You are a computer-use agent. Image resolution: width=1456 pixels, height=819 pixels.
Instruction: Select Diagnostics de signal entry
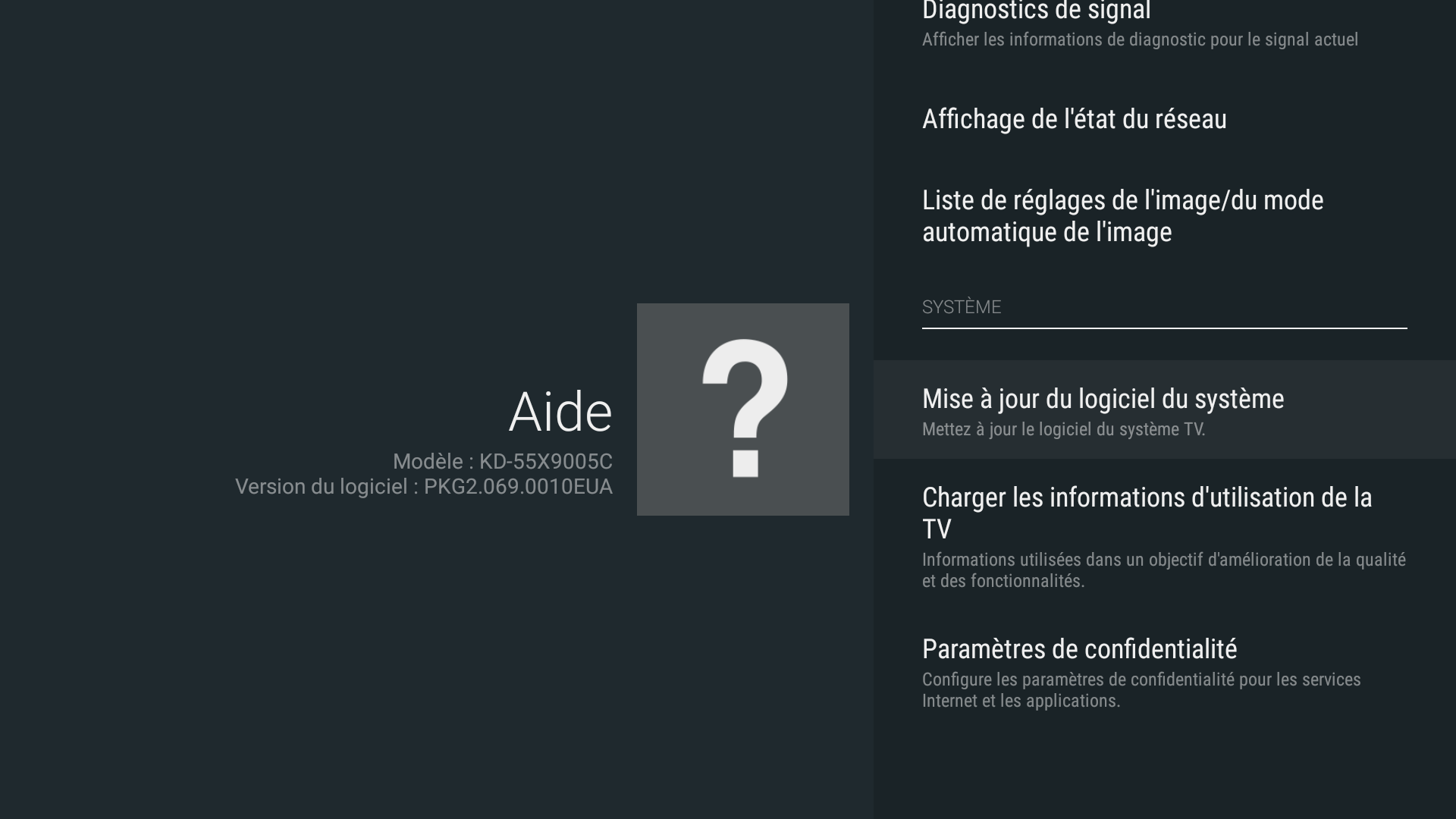pos(1036,12)
